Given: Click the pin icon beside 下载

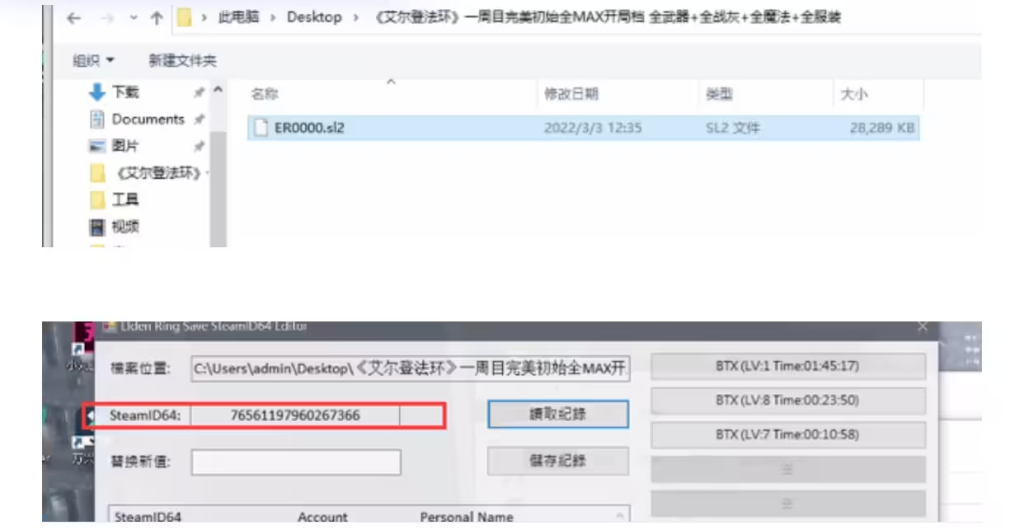Looking at the screenshot, I should tap(199, 93).
